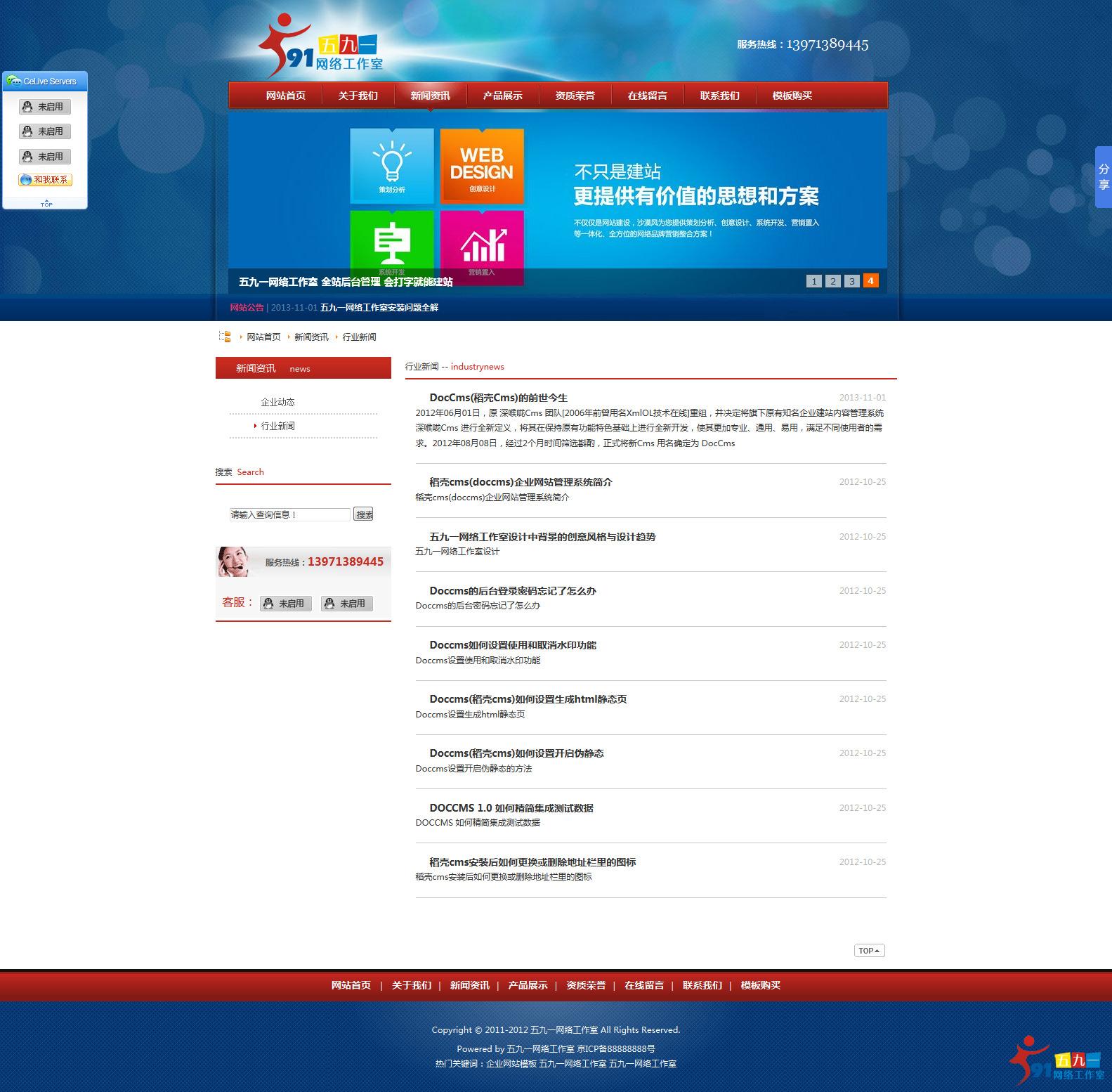Viewport: 1112px width, 1092px height.
Task: Click the orange WEB DESIGN tile
Action: coord(482,166)
